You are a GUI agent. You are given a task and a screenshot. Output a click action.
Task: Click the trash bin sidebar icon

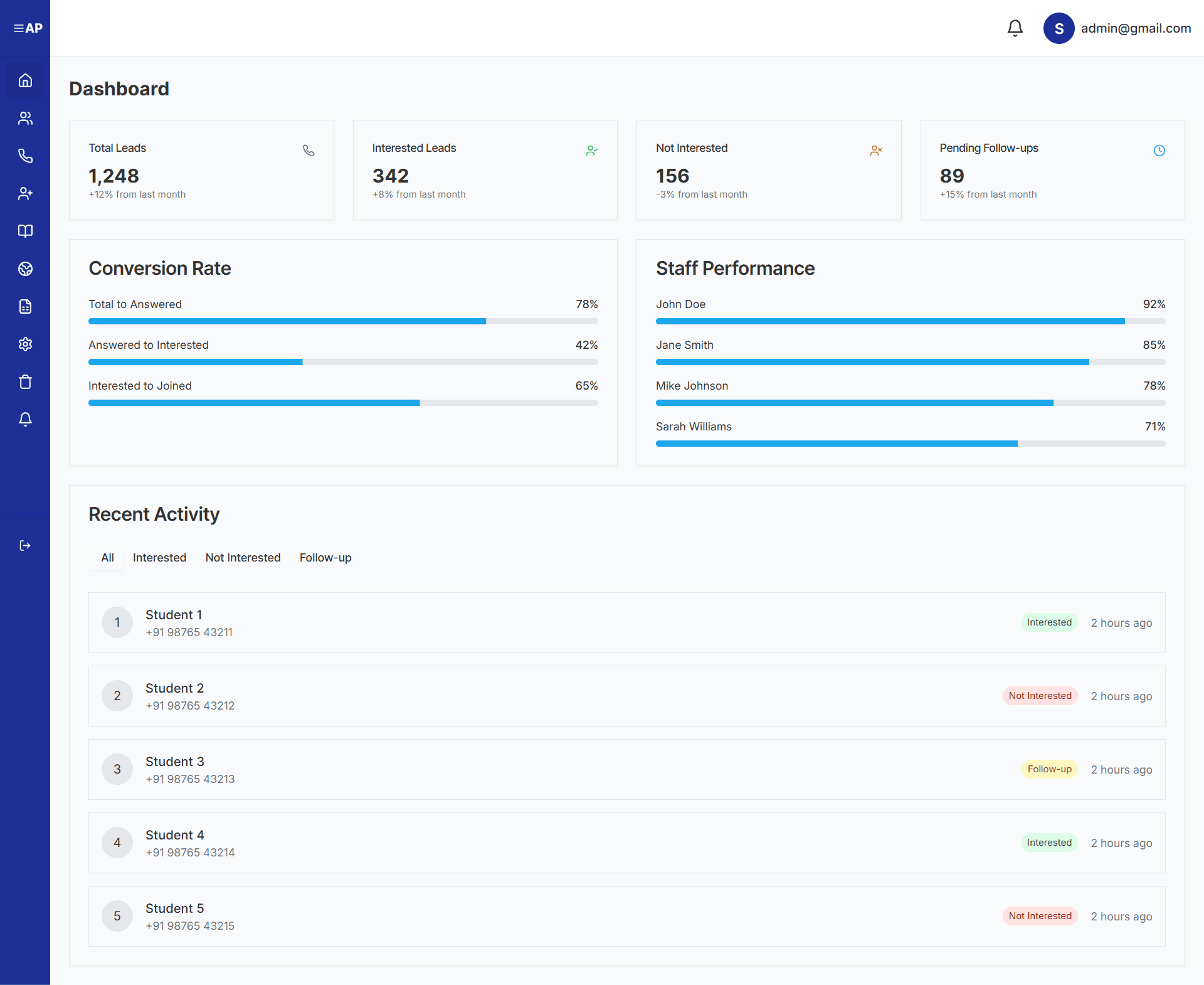coord(25,381)
